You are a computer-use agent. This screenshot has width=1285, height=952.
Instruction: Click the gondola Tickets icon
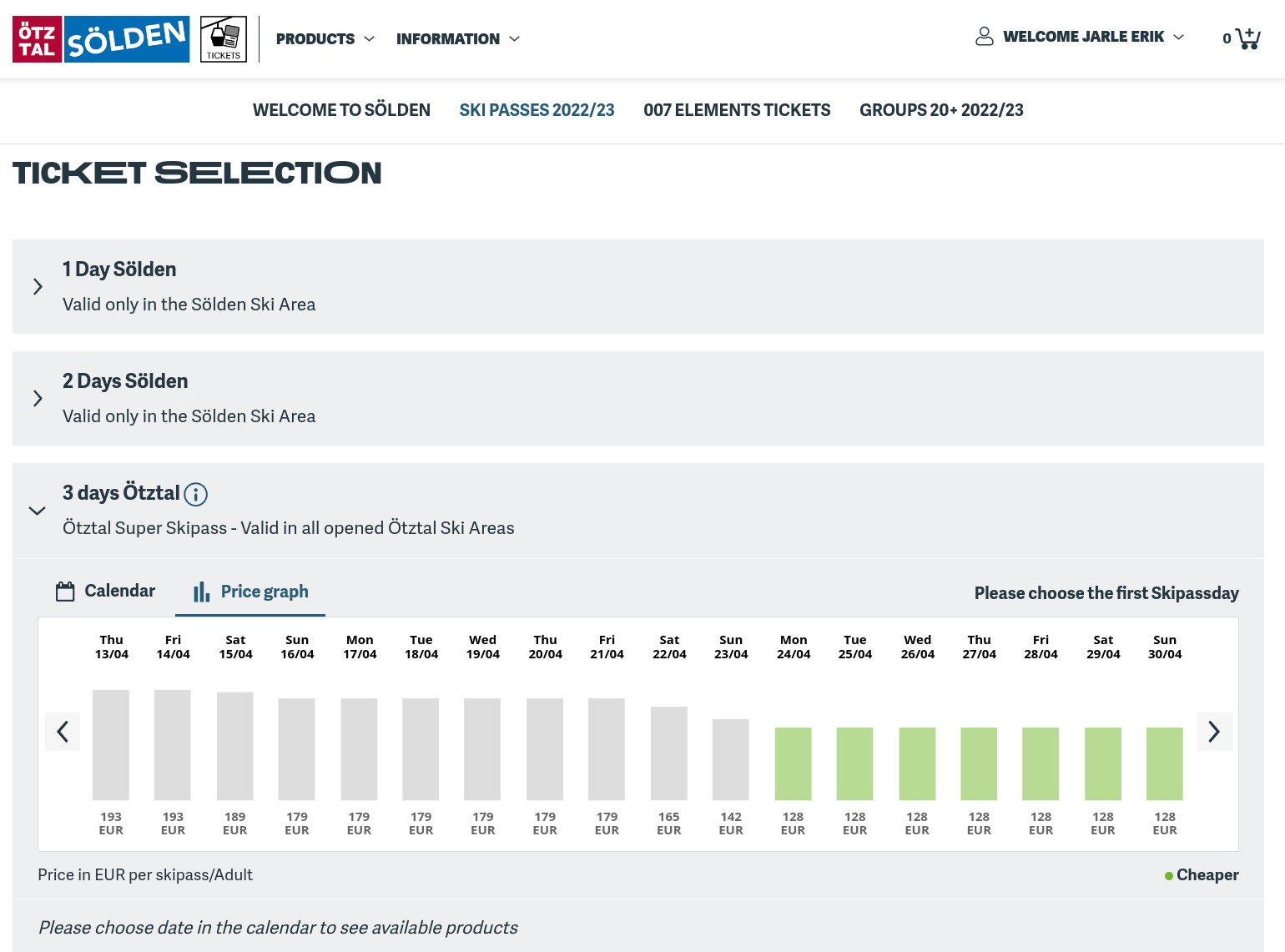tap(224, 39)
